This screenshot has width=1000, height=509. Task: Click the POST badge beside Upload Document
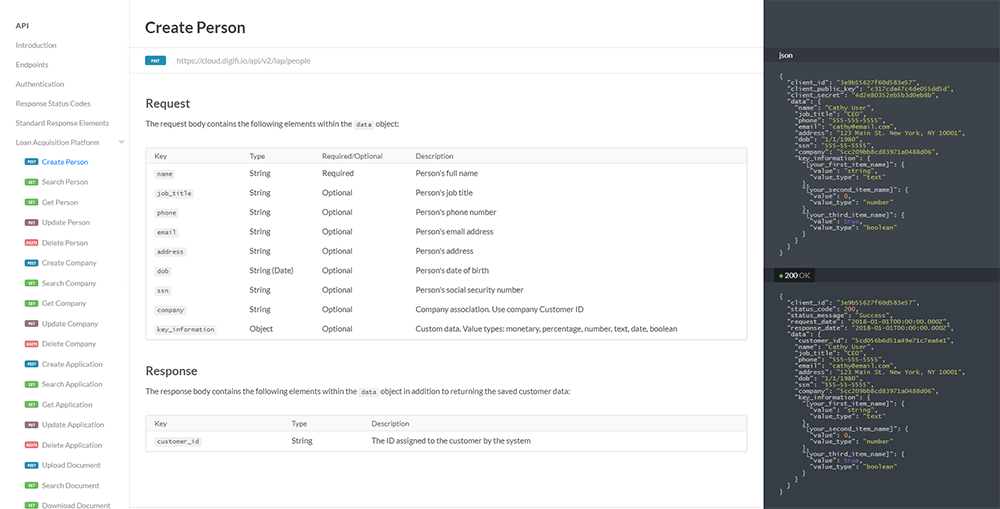coord(31,465)
